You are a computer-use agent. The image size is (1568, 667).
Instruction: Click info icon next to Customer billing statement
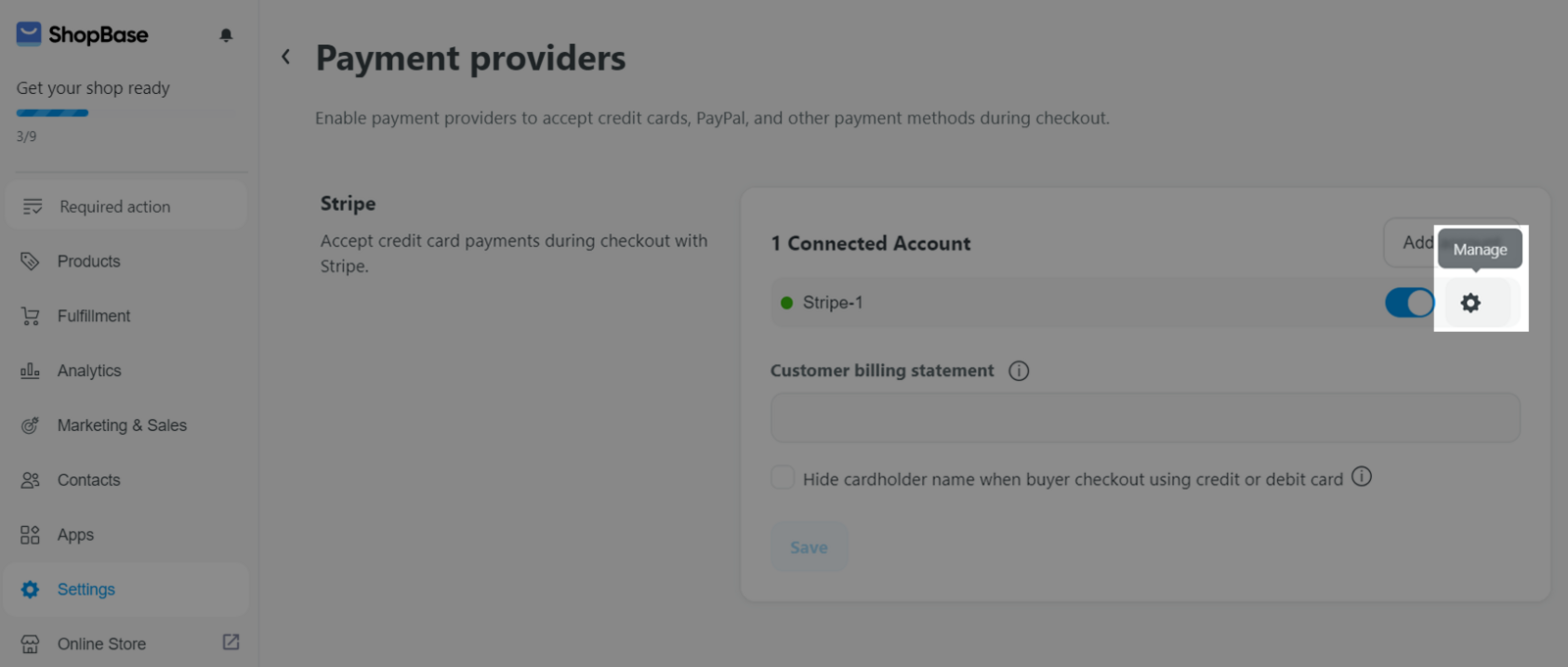[1019, 371]
